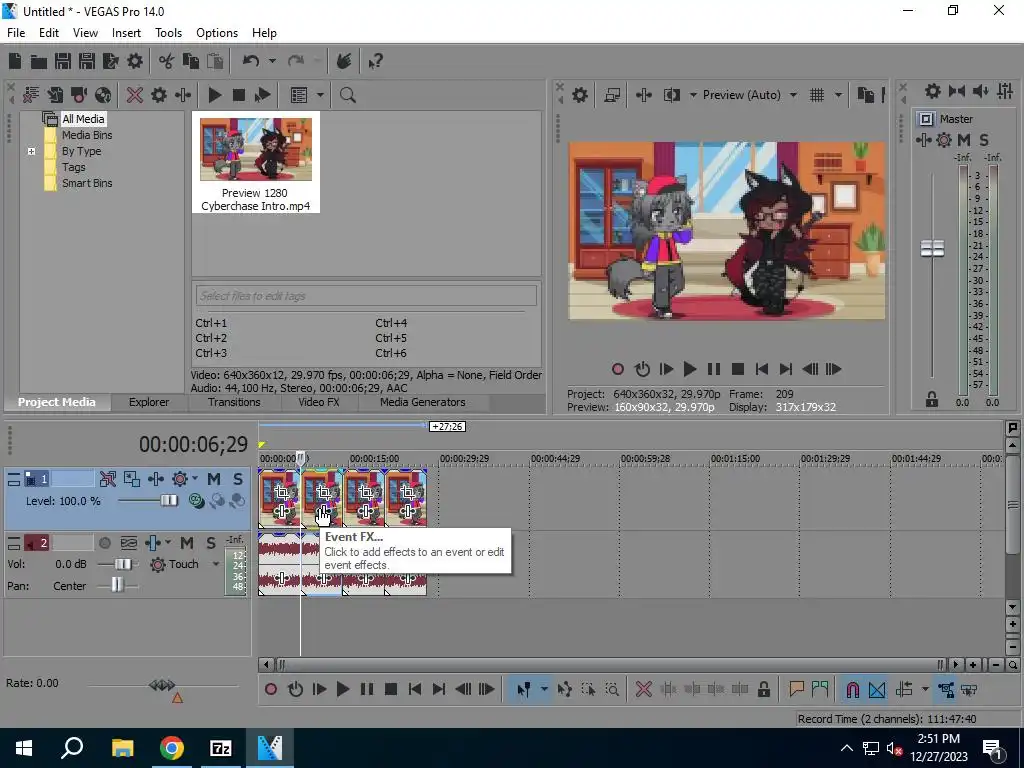Undo last action arrow
The height and width of the screenshot is (768, 1024).
(251, 61)
